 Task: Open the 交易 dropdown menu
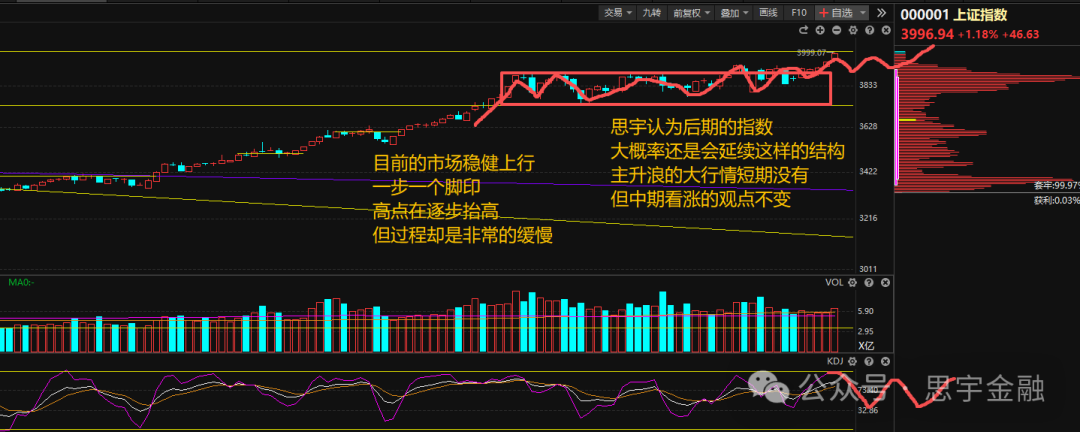pyautogui.click(x=618, y=12)
